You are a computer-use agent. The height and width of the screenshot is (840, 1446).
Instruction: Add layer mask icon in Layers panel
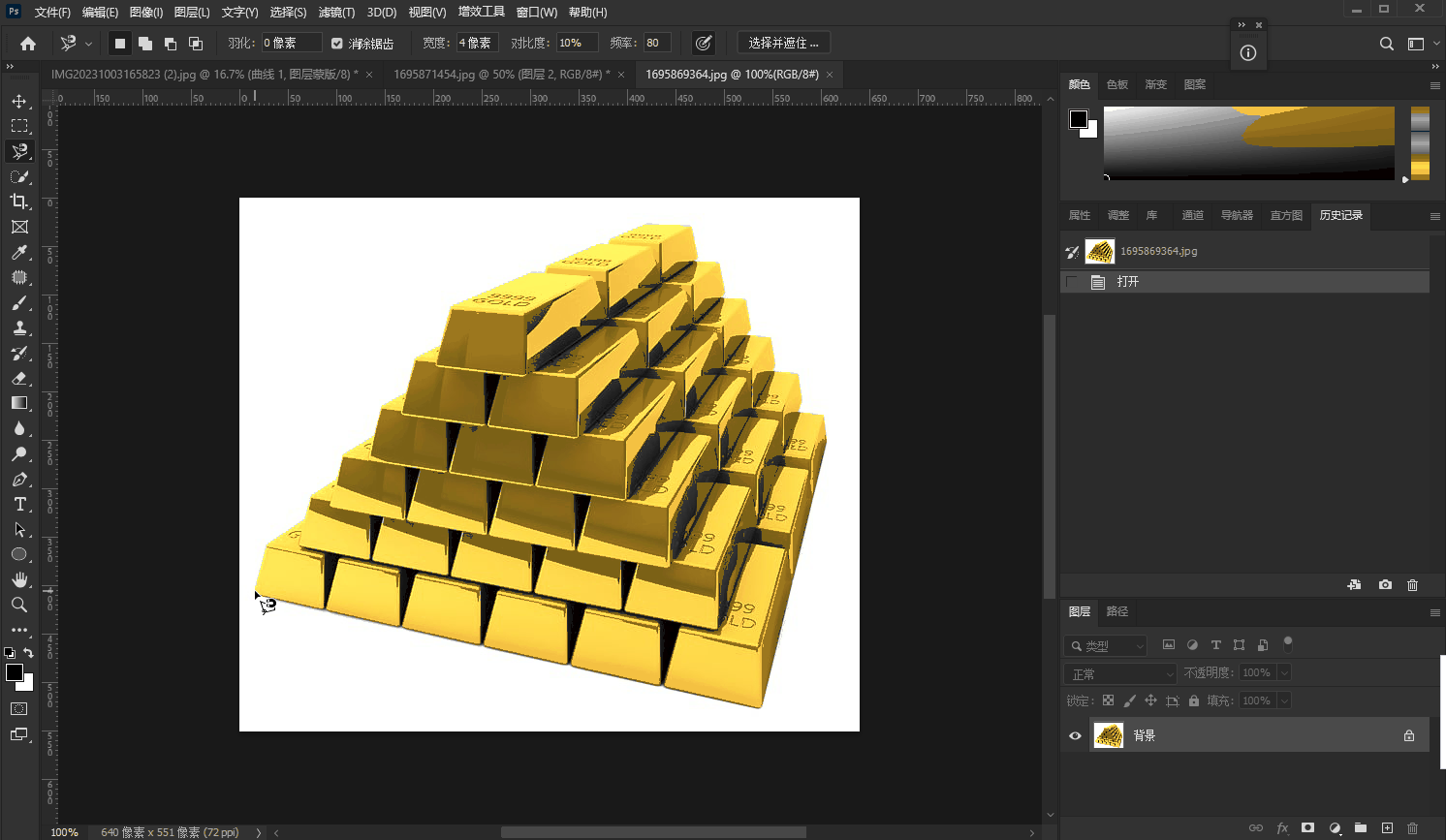tap(1307, 827)
